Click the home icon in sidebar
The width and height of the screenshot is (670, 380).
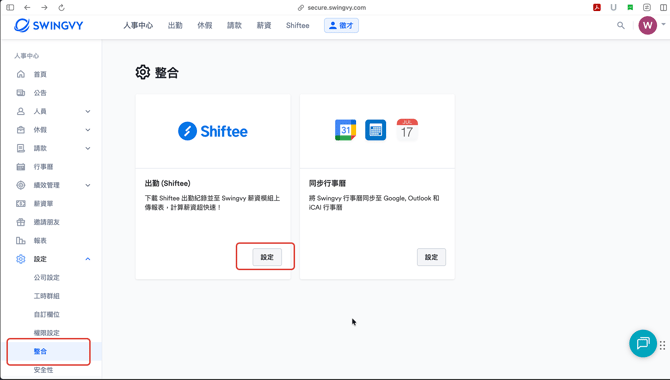pyautogui.click(x=21, y=74)
